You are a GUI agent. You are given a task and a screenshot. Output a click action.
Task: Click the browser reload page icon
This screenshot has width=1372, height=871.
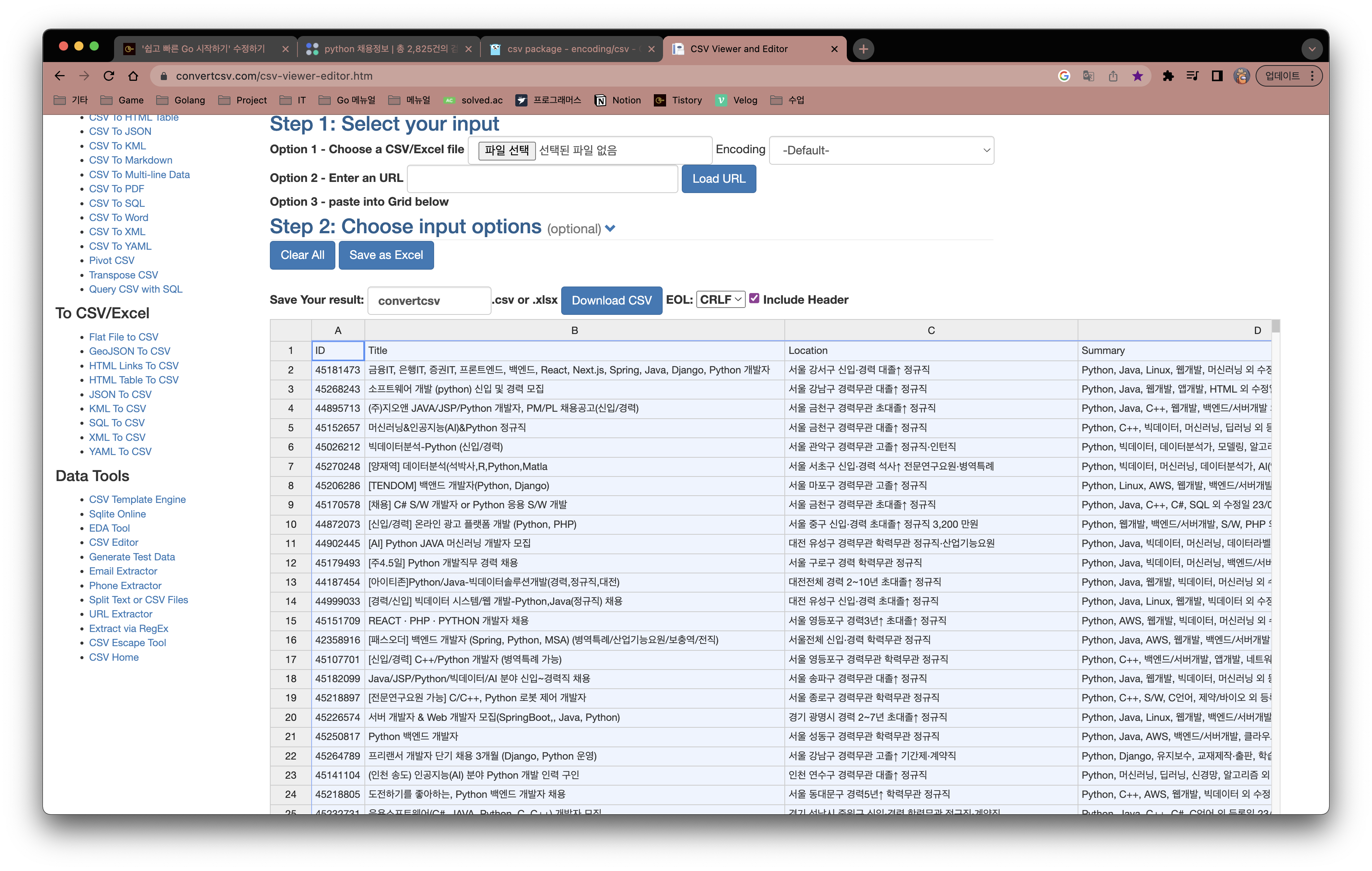tap(109, 76)
